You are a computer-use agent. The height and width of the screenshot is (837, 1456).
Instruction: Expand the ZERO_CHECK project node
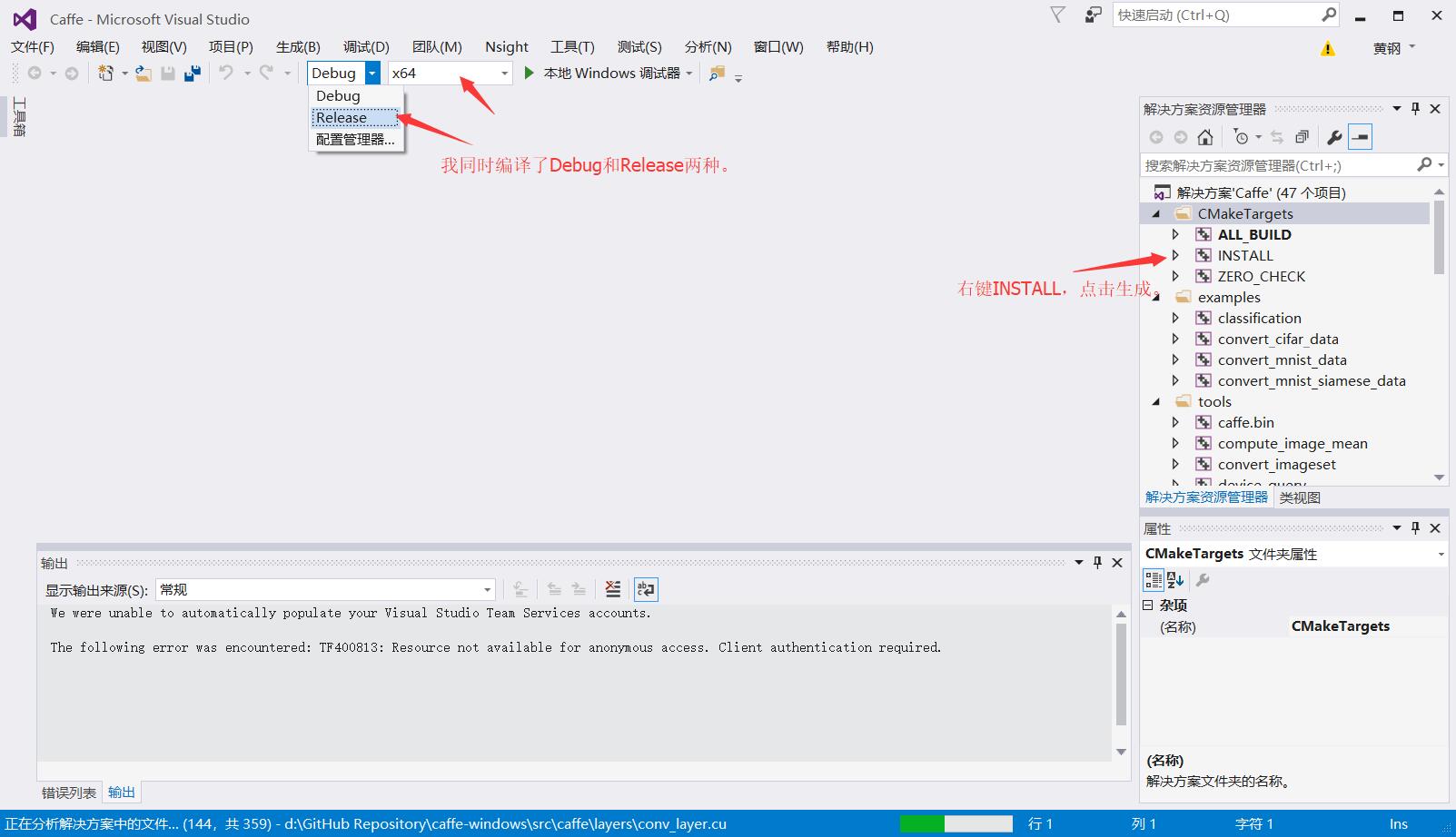pyautogui.click(x=1175, y=276)
